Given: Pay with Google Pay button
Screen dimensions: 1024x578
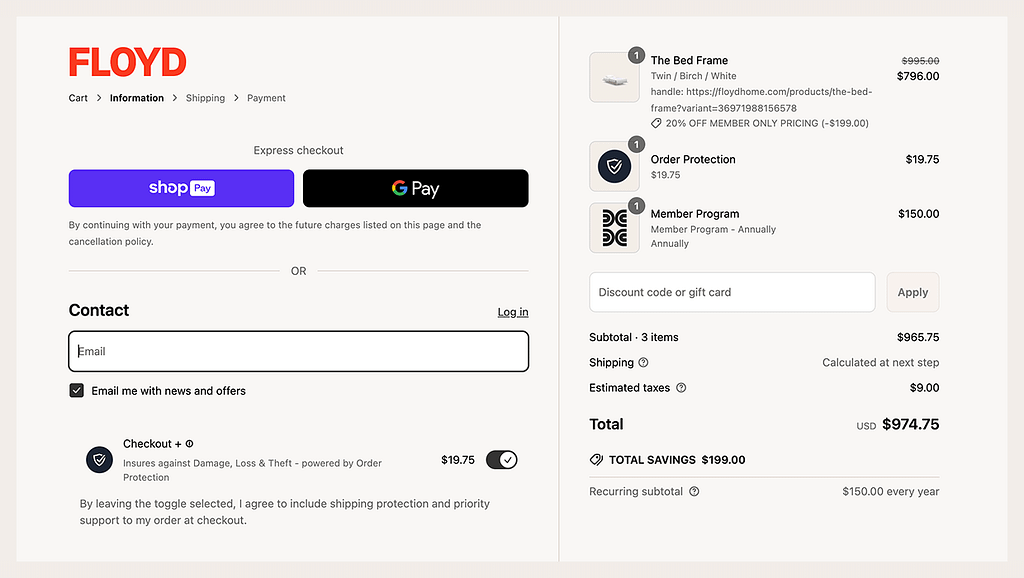Looking at the screenshot, I should pos(415,188).
